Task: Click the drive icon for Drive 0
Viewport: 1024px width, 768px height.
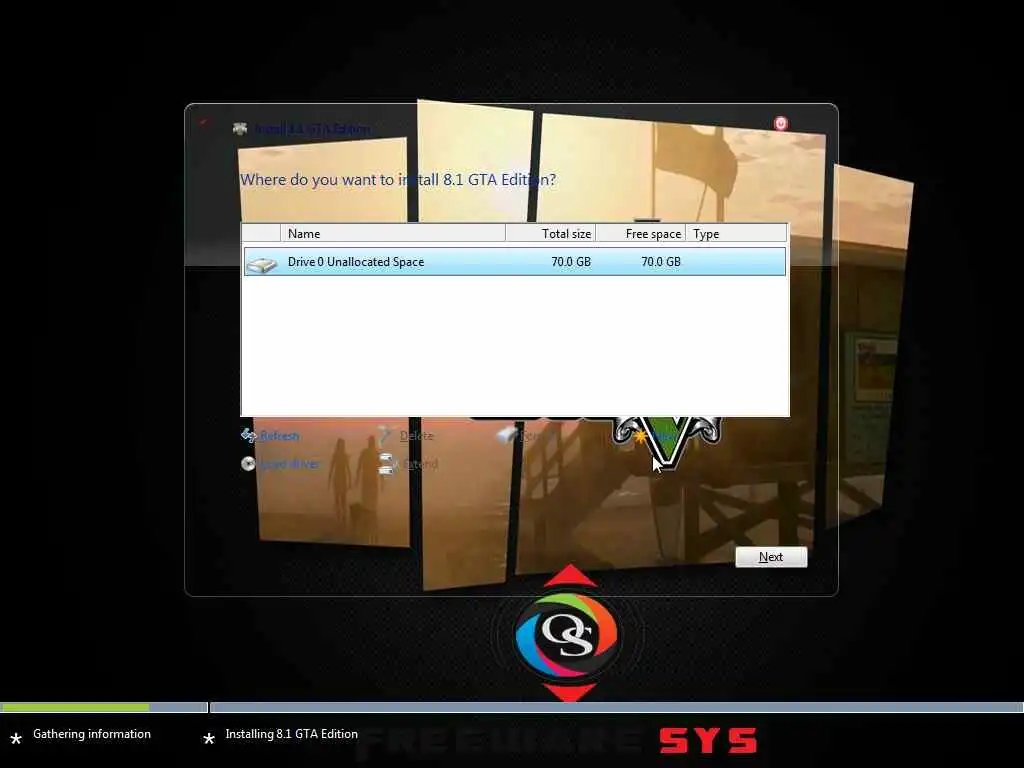Action: coord(263,263)
